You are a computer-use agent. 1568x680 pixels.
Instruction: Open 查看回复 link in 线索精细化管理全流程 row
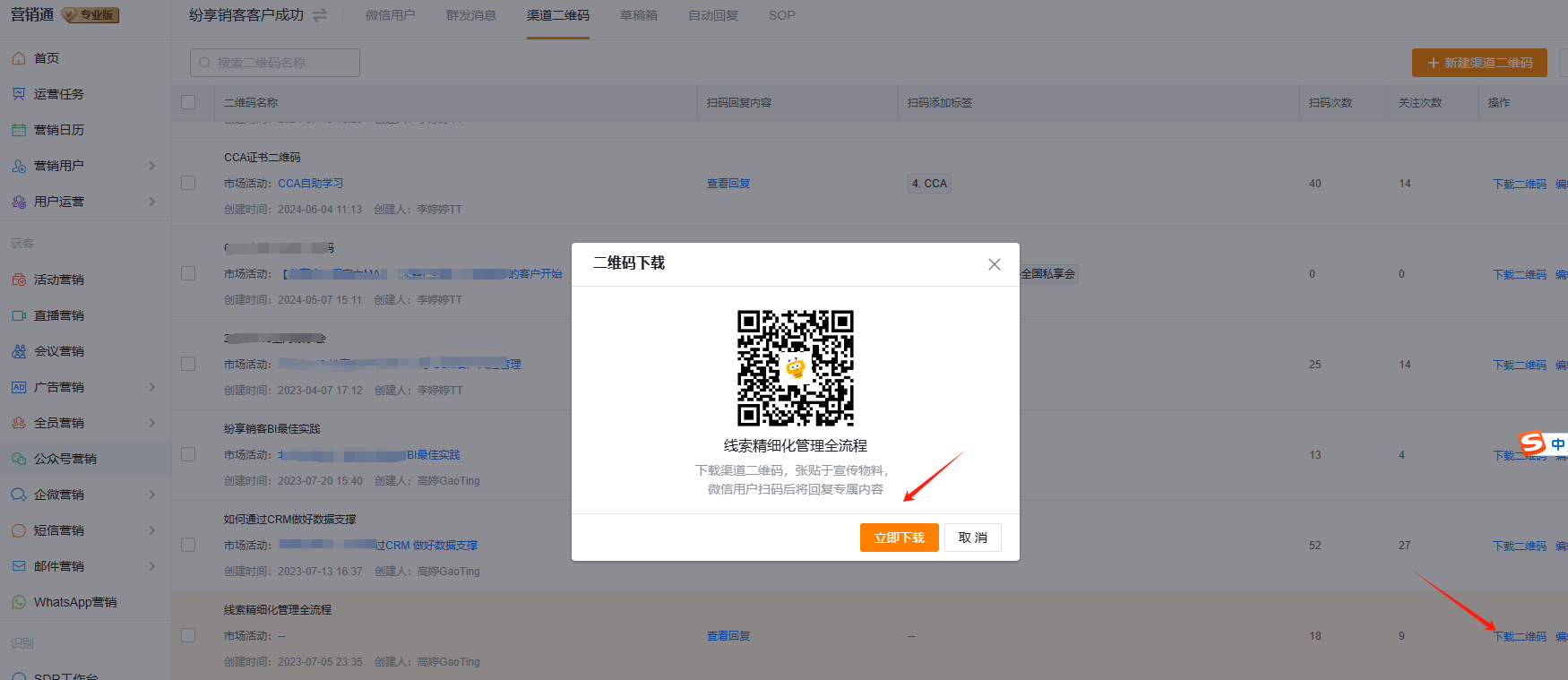[x=728, y=636]
